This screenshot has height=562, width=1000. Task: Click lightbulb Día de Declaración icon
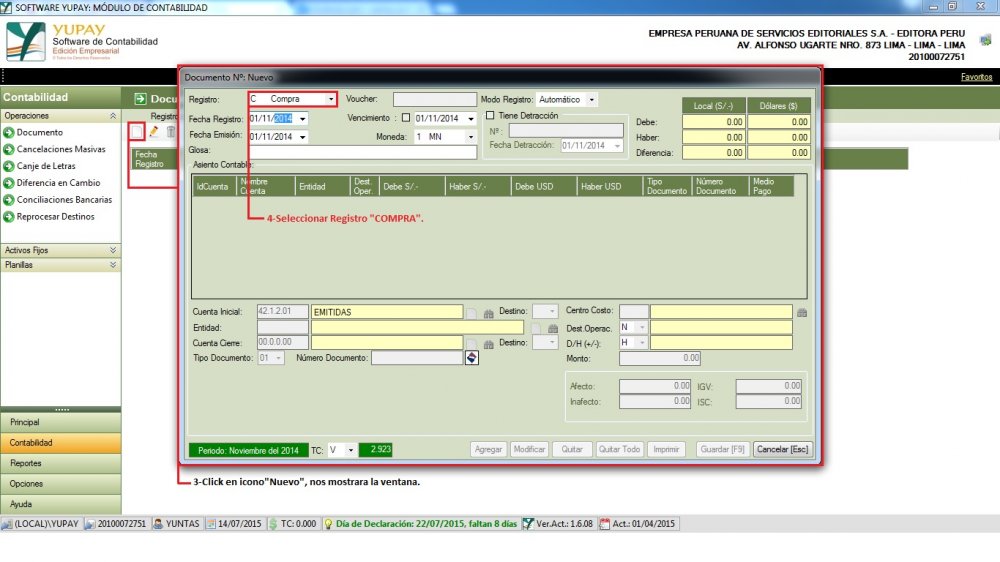click(328, 524)
